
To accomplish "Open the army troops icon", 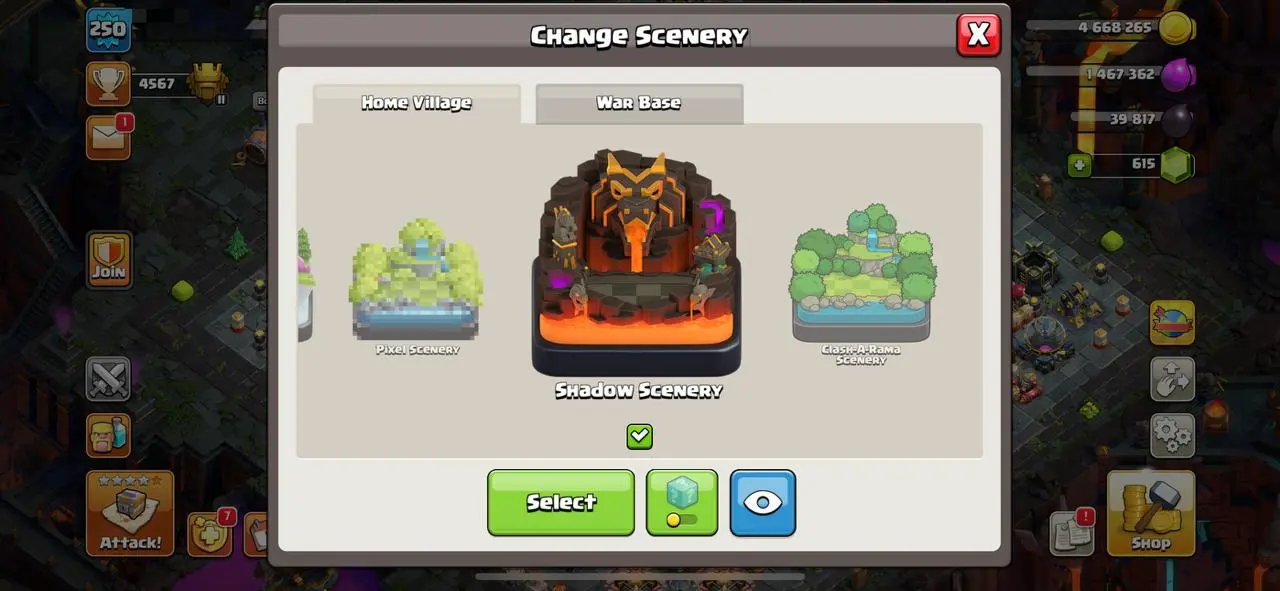I will (108, 436).
